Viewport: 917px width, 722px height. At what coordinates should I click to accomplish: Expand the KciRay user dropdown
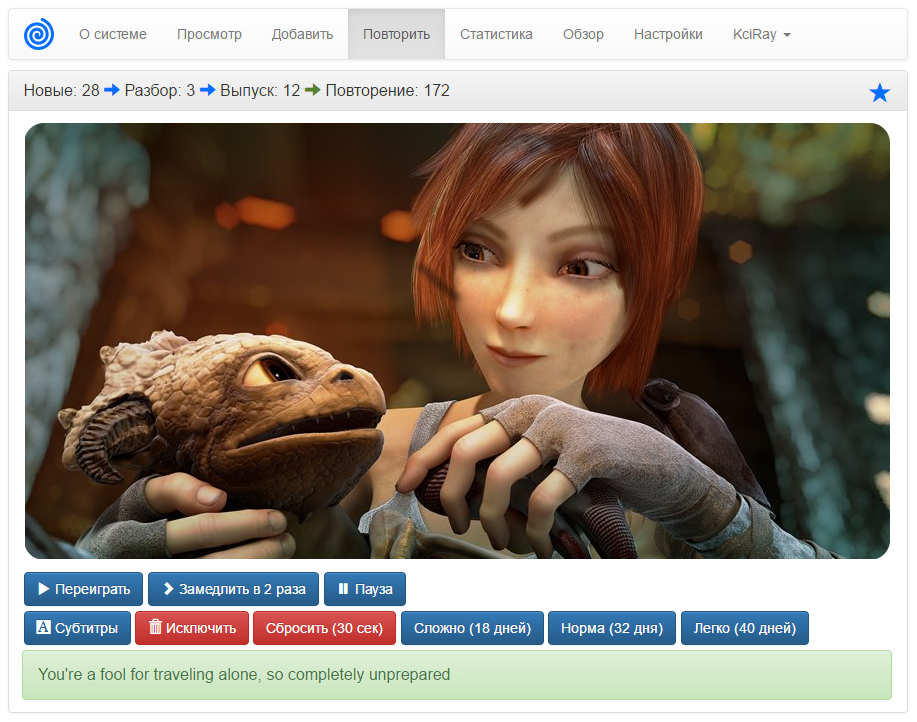click(761, 34)
